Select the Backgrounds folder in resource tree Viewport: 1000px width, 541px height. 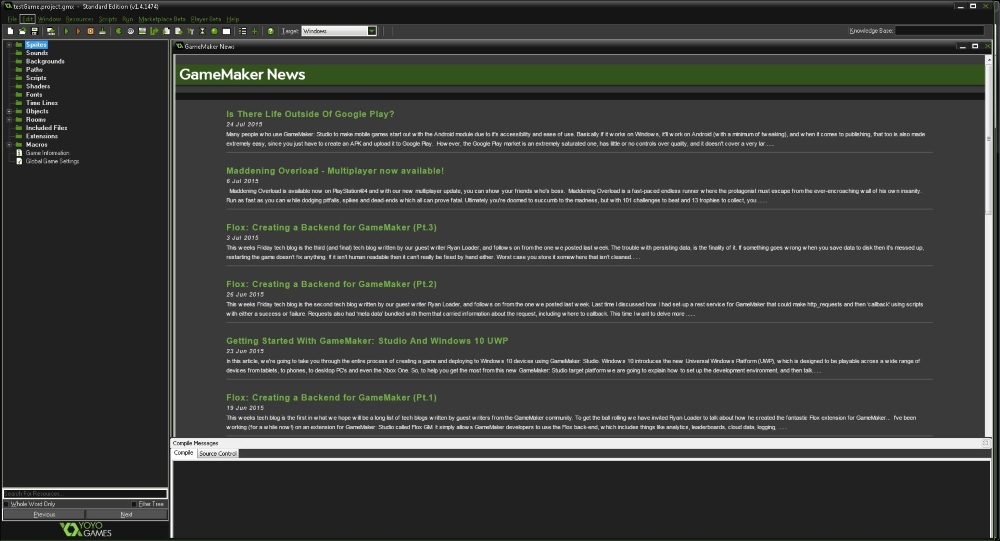(45, 61)
